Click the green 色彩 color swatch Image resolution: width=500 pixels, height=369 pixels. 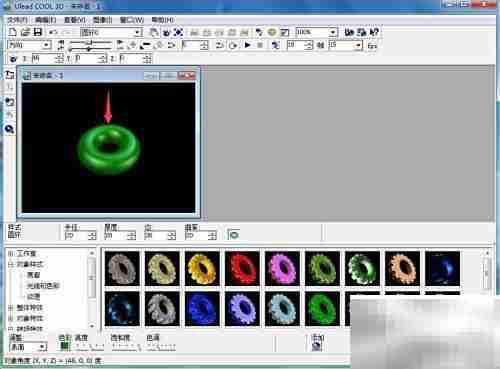click(65, 346)
